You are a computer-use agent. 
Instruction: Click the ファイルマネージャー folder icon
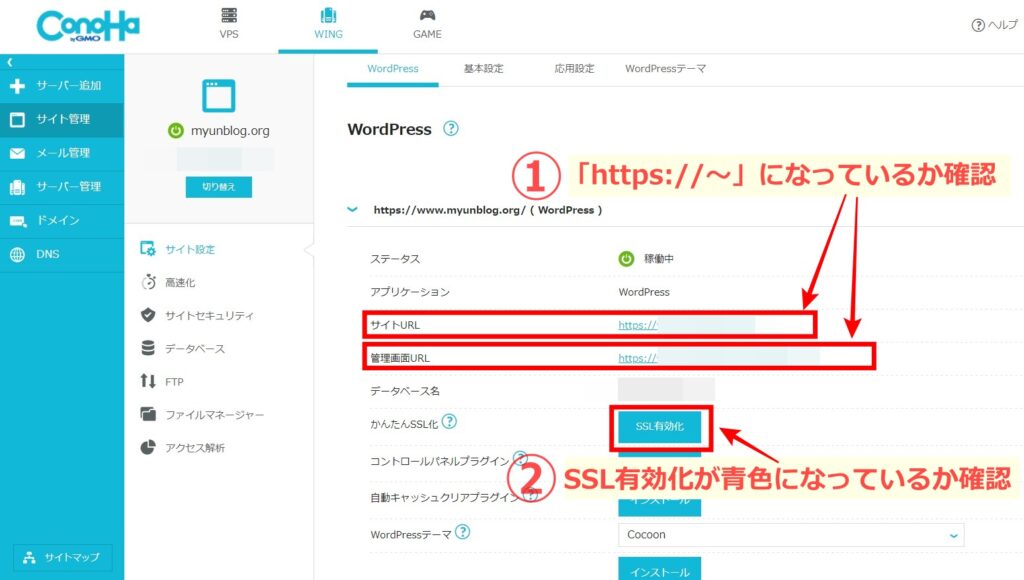pos(148,414)
